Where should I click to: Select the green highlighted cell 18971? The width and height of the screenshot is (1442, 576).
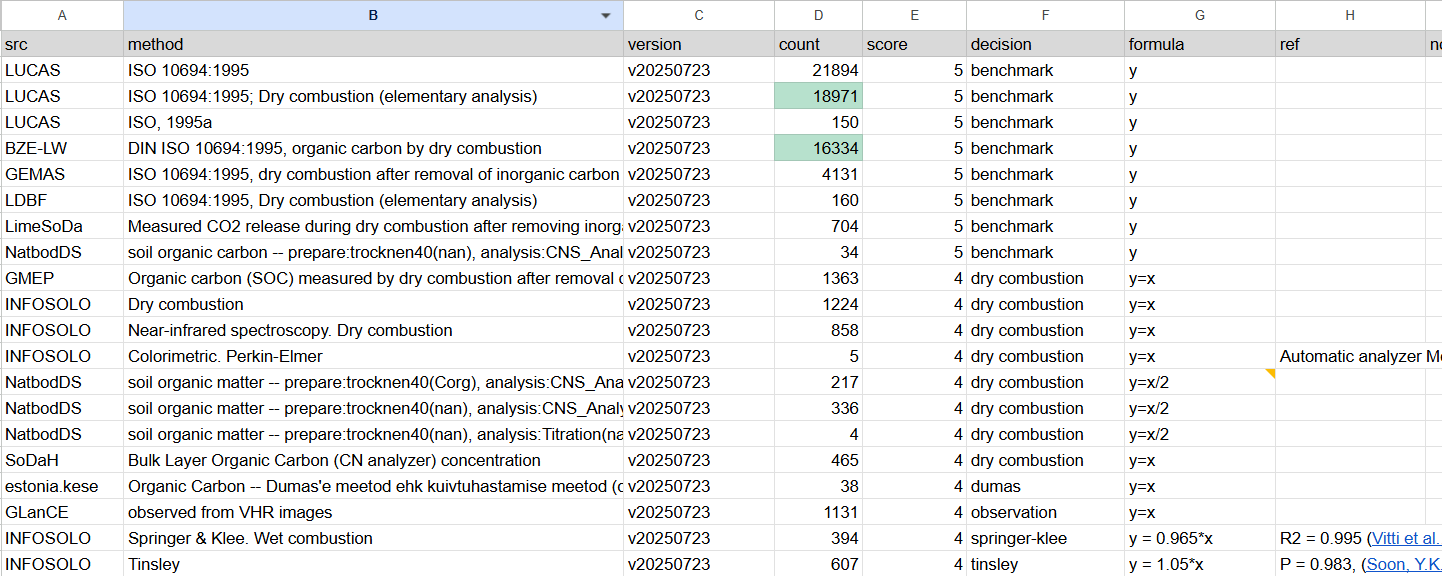coord(818,96)
